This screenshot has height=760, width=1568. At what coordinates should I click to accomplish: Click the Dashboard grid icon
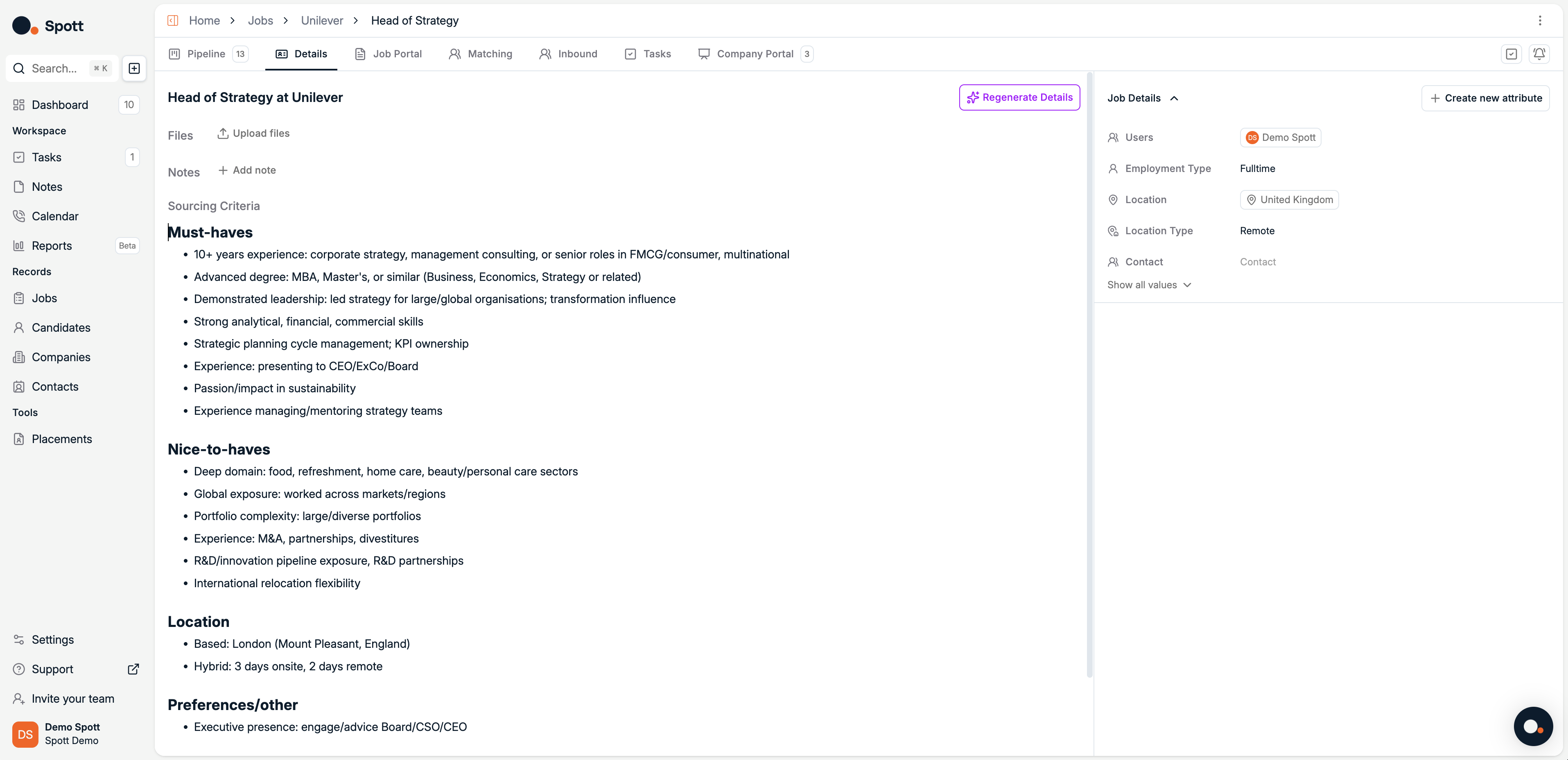tap(19, 105)
